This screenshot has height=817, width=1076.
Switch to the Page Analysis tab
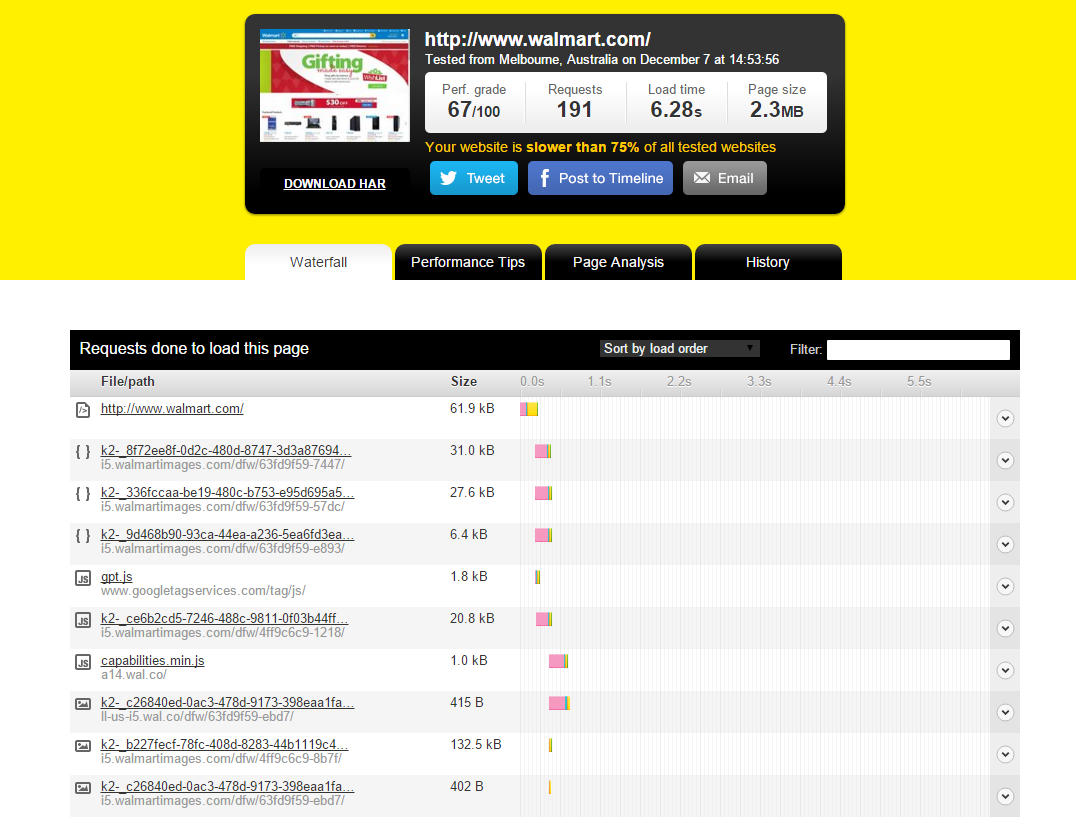point(618,262)
